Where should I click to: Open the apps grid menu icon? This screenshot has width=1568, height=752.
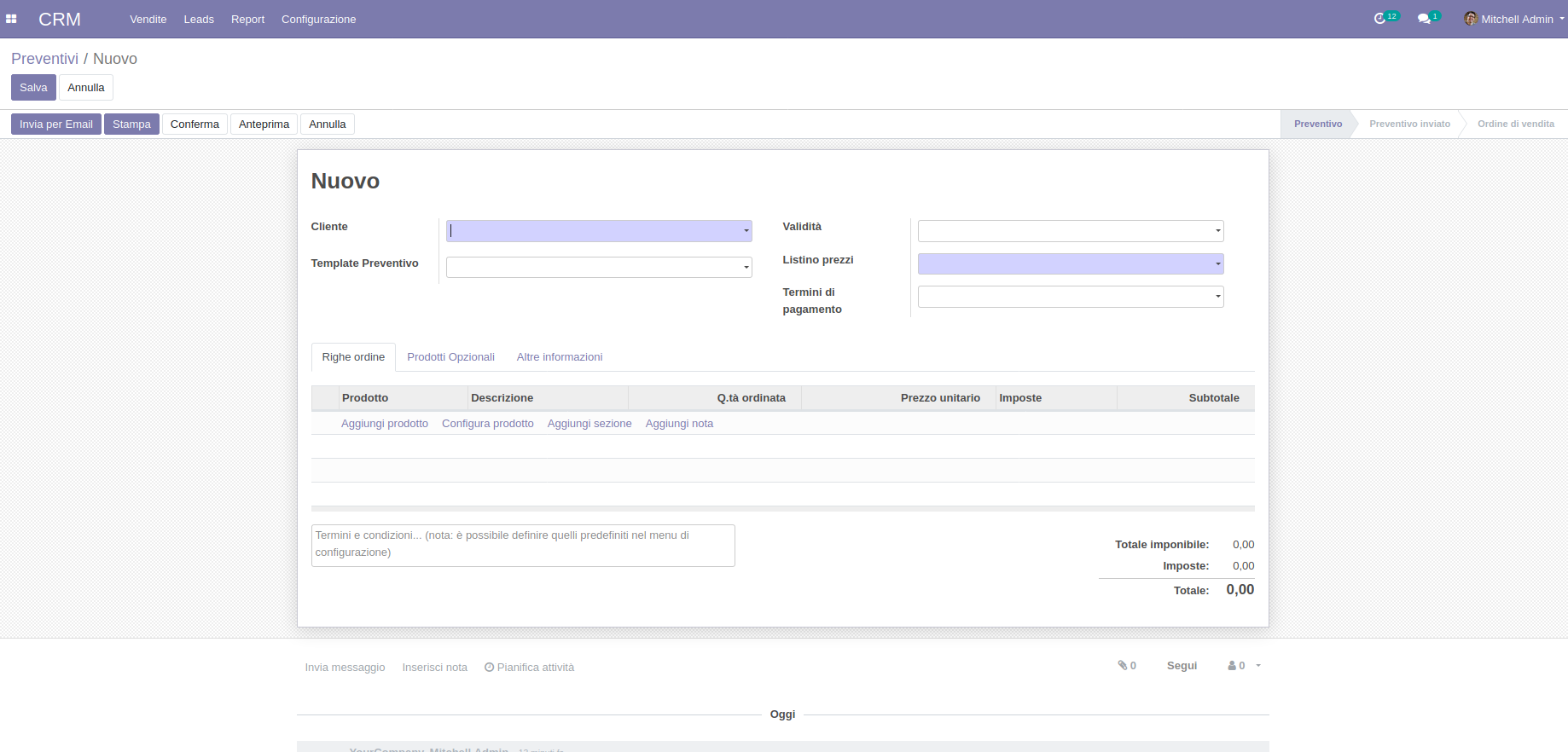click(x=11, y=19)
